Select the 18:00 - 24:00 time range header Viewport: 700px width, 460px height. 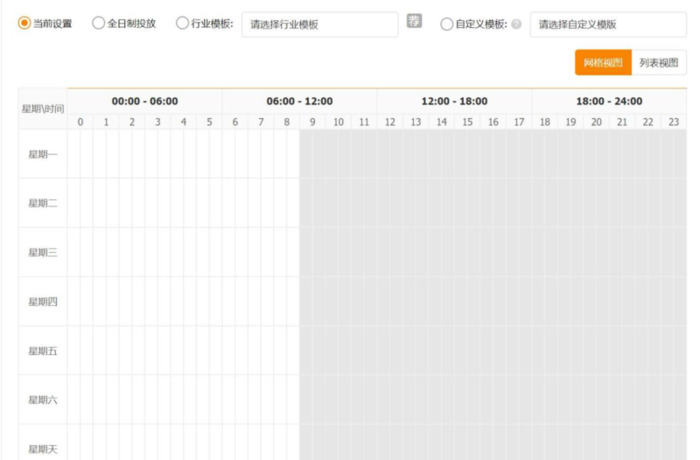[x=609, y=101]
